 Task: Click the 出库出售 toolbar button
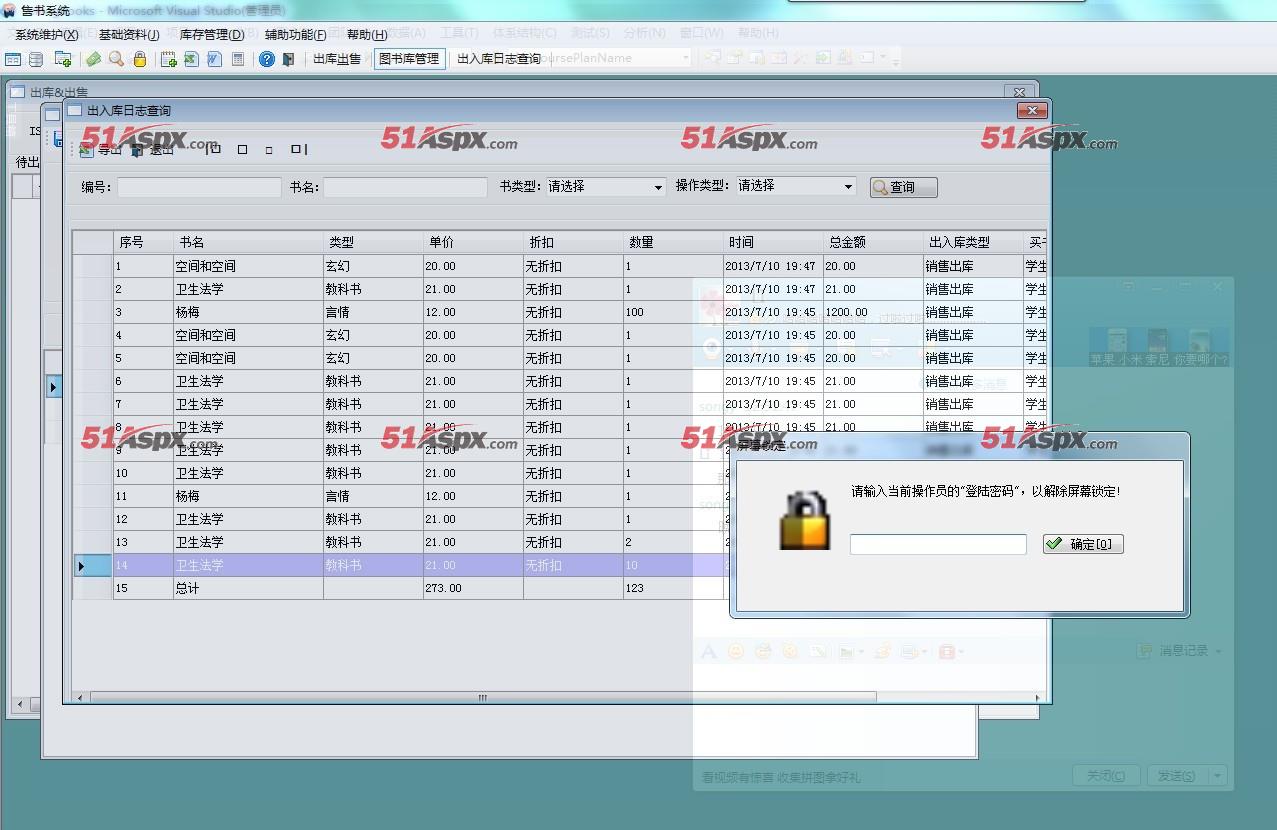point(337,59)
